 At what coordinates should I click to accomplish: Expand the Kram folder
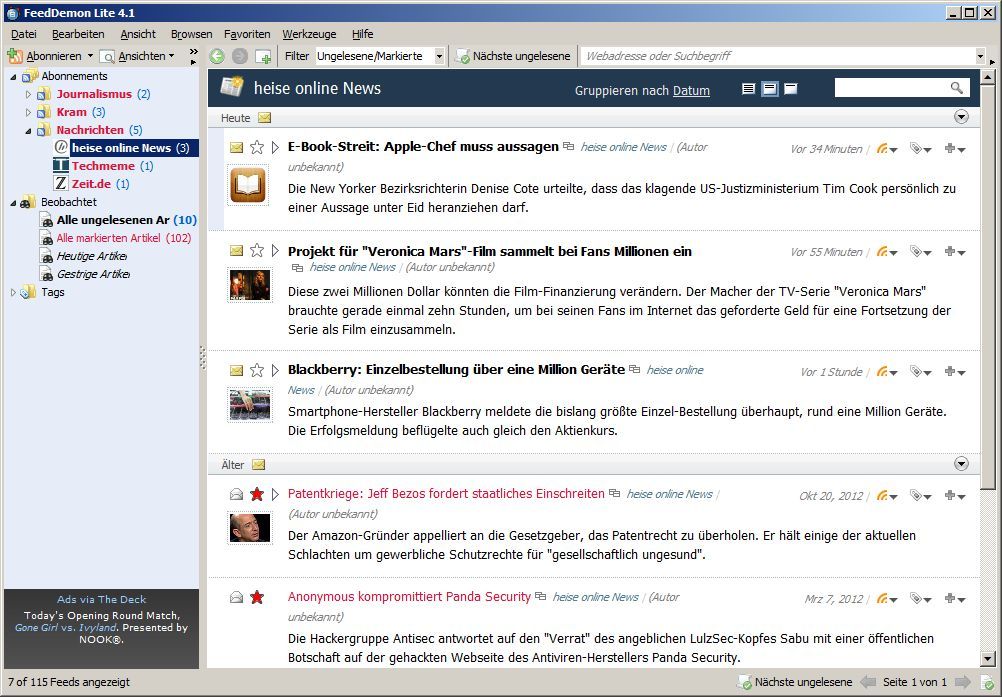(x=28, y=112)
